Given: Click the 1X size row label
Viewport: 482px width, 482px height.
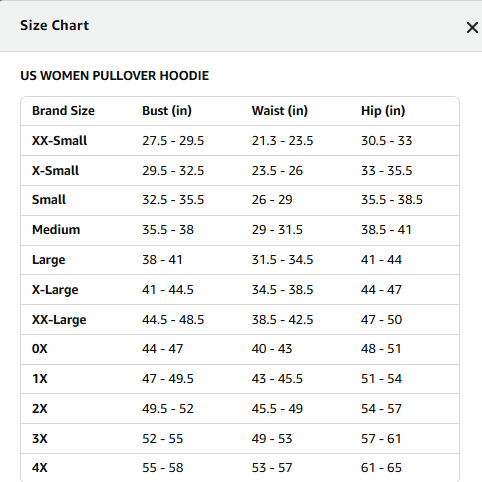Looking at the screenshot, I should pyautogui.click(x=40, y=379).
